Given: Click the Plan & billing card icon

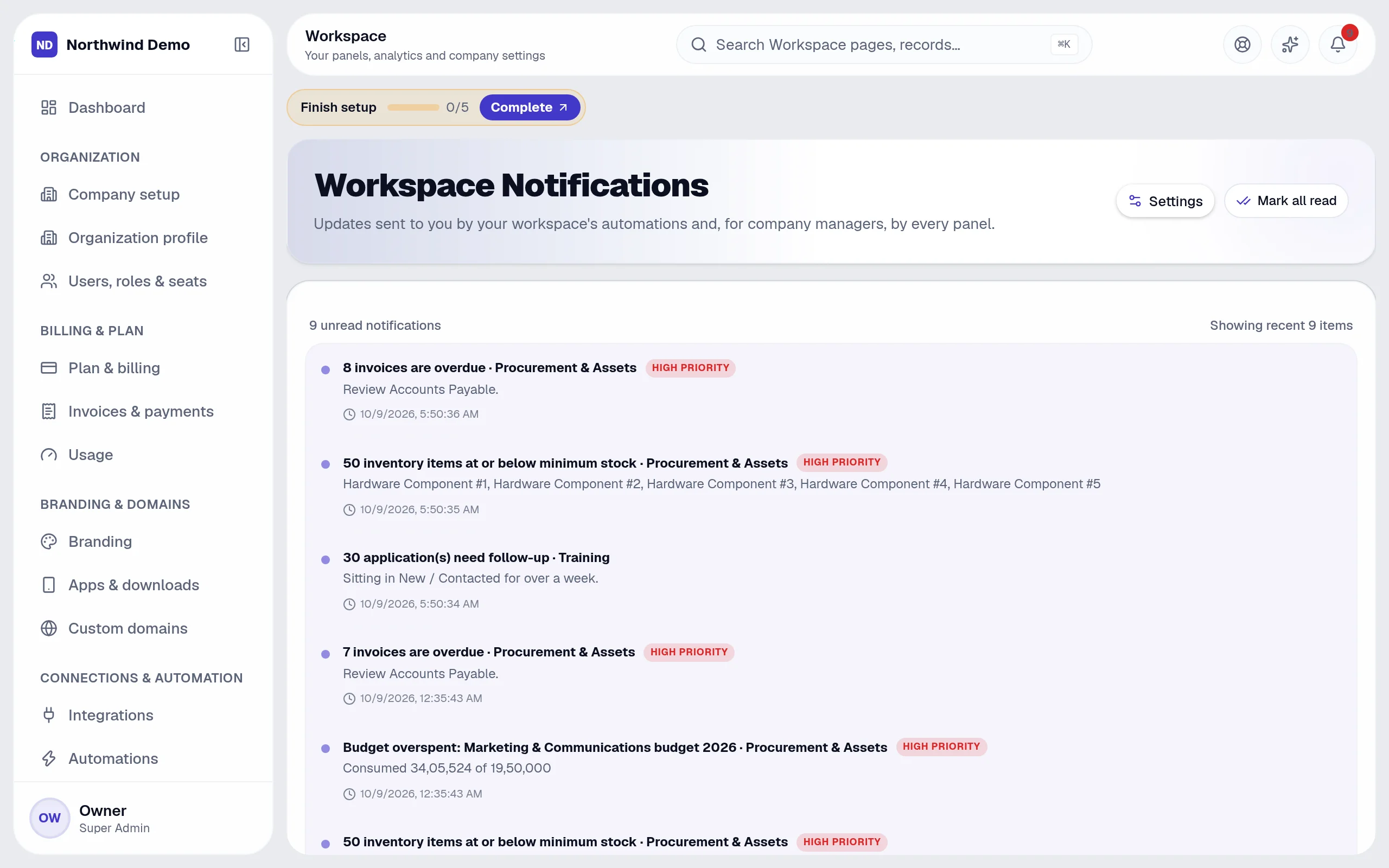Looking at the screenshot, I should [x=49, y=367].
